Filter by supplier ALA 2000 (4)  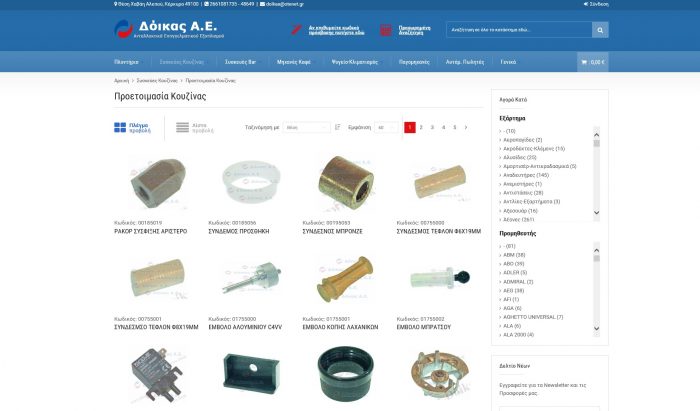[518, 335]
